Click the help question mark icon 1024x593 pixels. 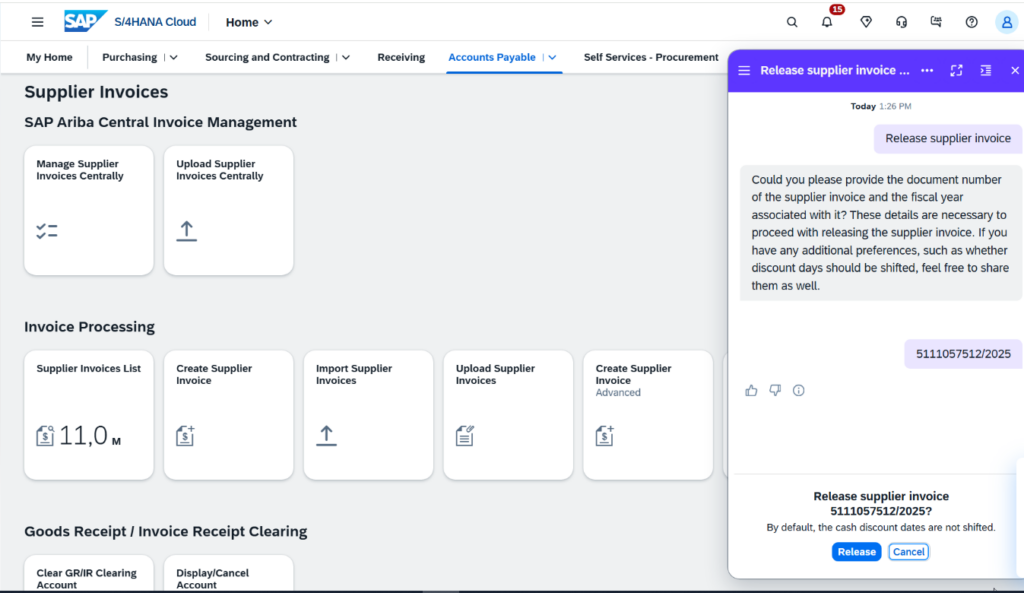[971, 22]
